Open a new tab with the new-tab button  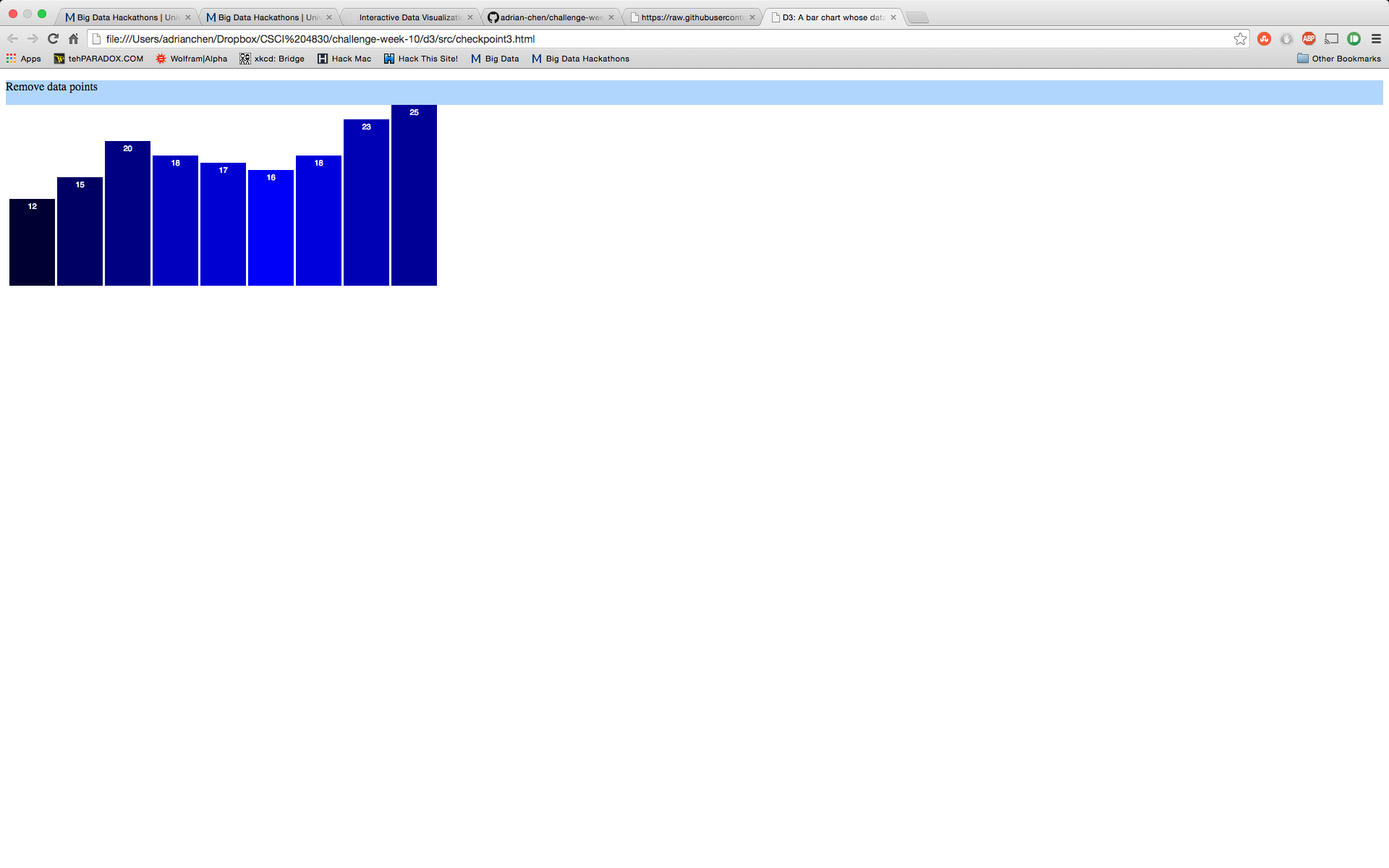pyautogui.click(x=917, y=17)
